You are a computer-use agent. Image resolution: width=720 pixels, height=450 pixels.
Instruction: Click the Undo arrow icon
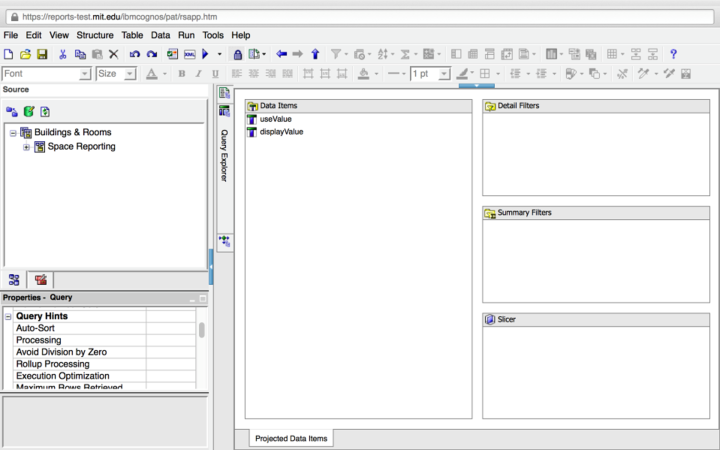tap(134, 54)
